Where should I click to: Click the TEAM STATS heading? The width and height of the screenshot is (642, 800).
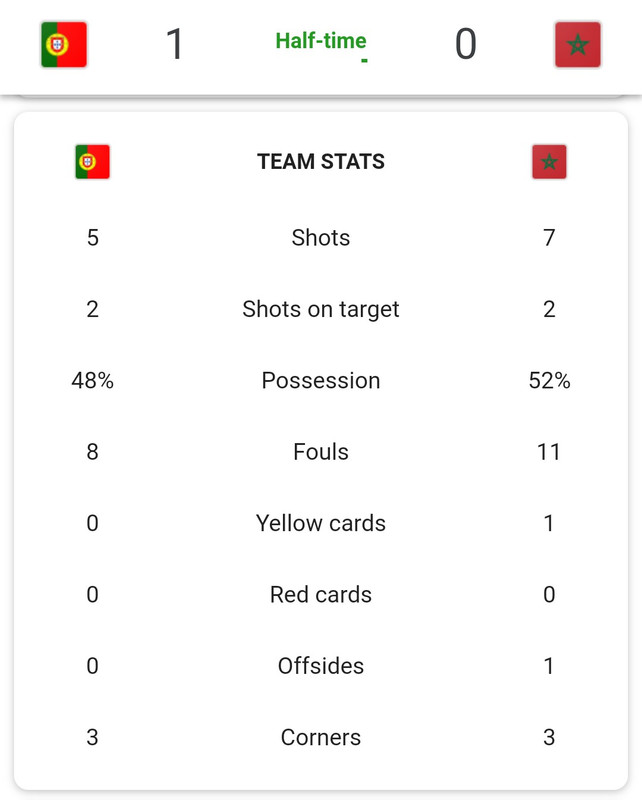(x=321, y=162)
